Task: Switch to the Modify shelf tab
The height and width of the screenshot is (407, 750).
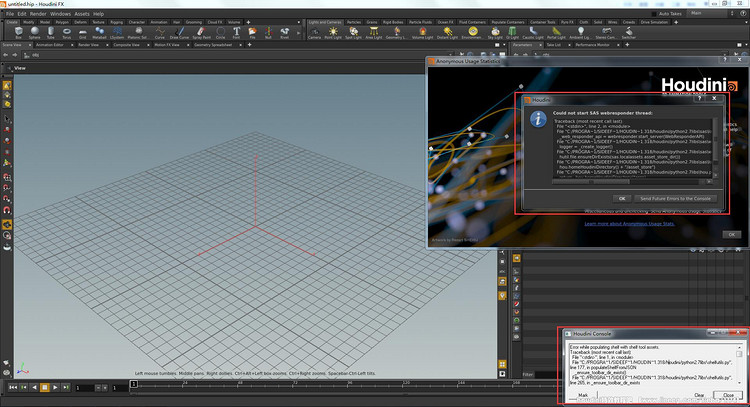Action: 29,22
